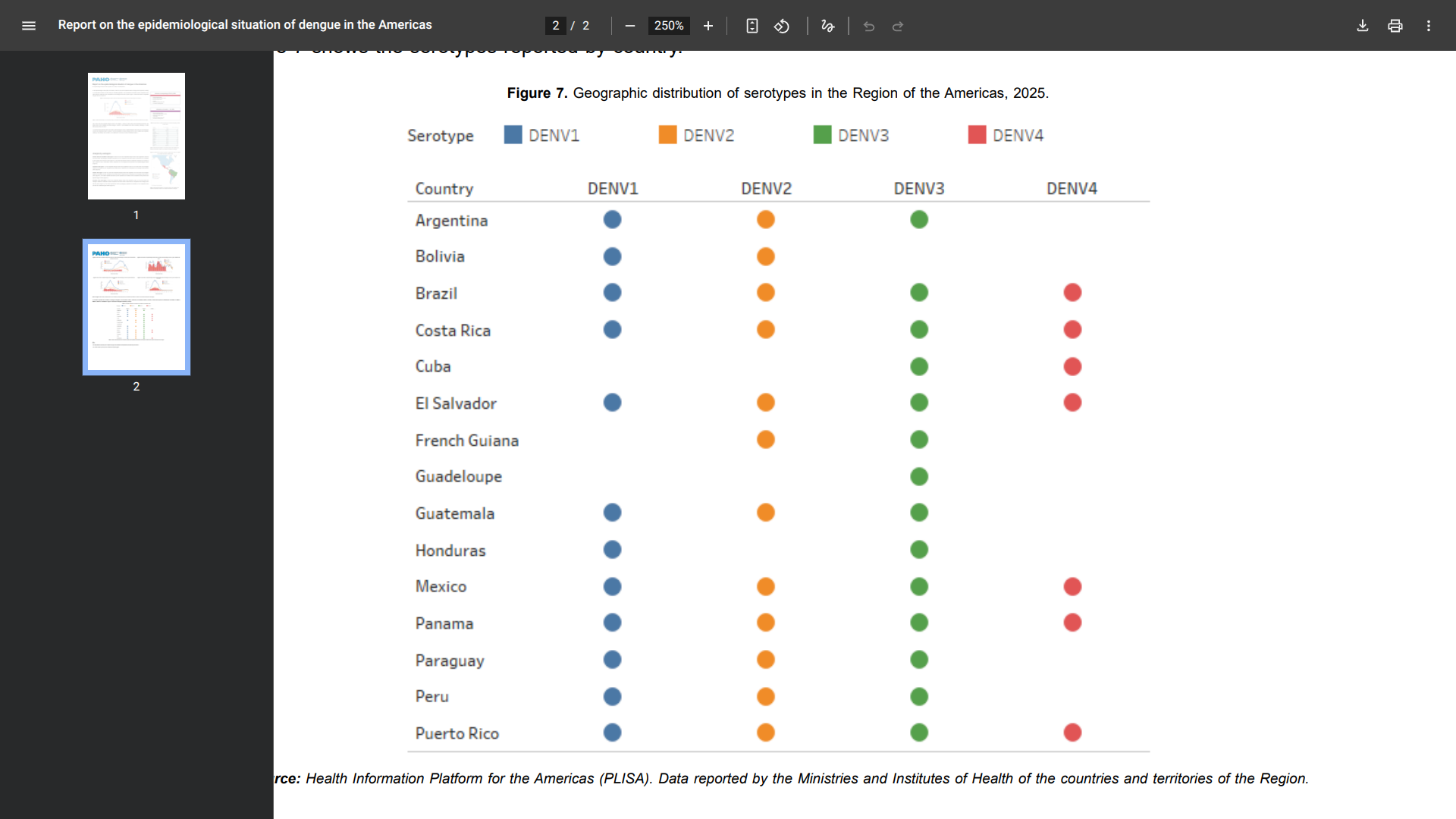Click the fit to page icon
The height and width of the screenshot is (819, 1456).
752,26
